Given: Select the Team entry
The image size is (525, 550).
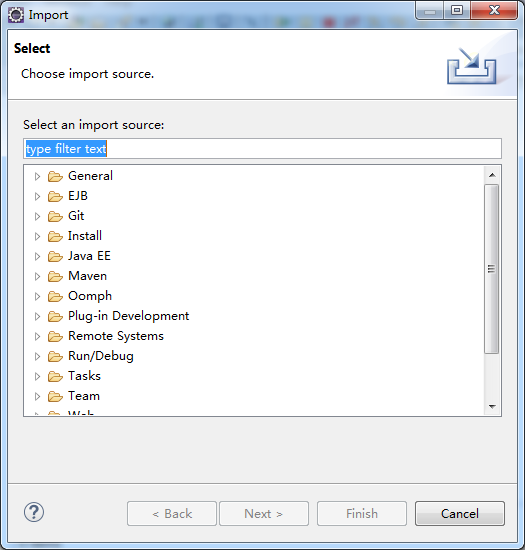Looking at the screenshot, I should tap(84, 396).
